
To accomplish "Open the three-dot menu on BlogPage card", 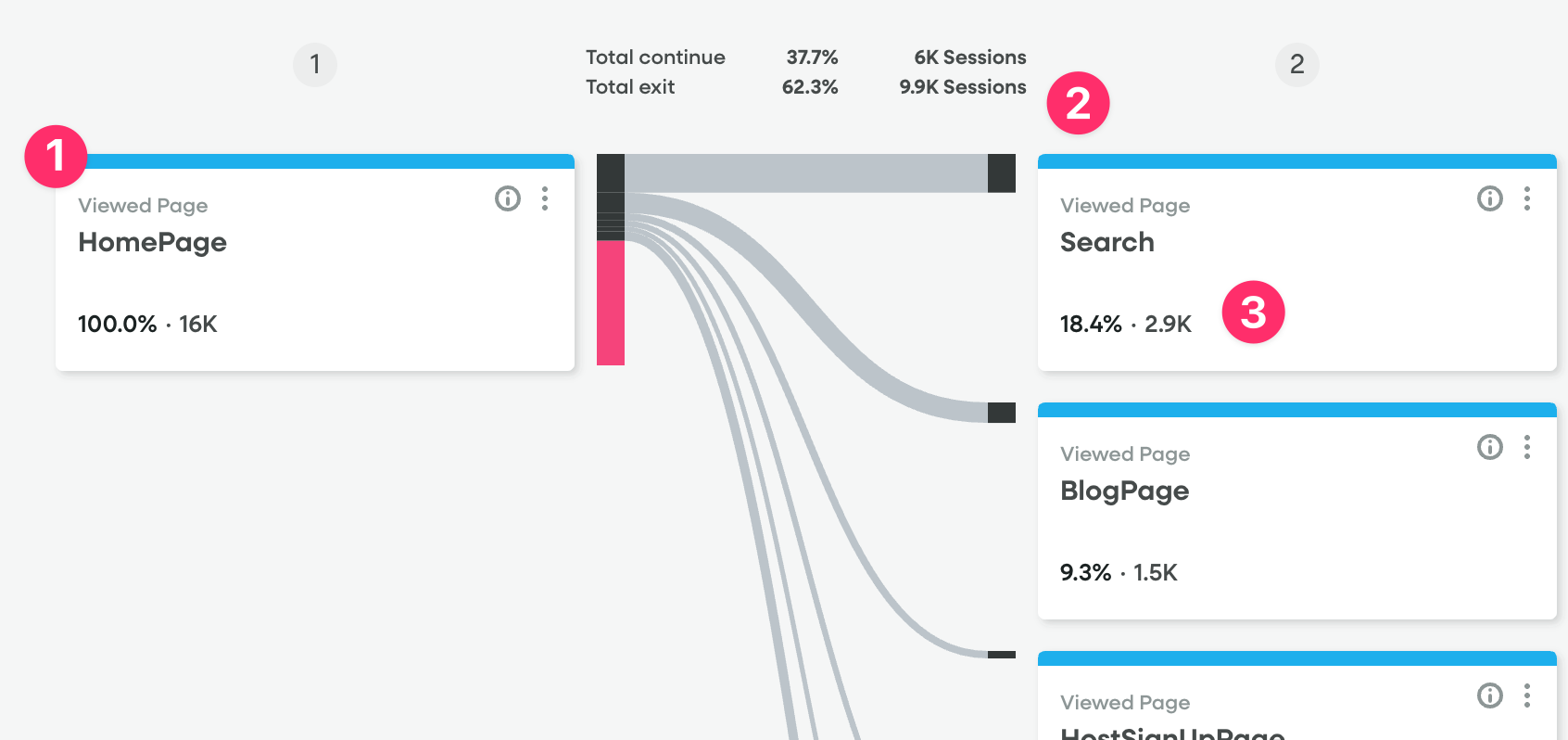I will (x=1527, y=447).
